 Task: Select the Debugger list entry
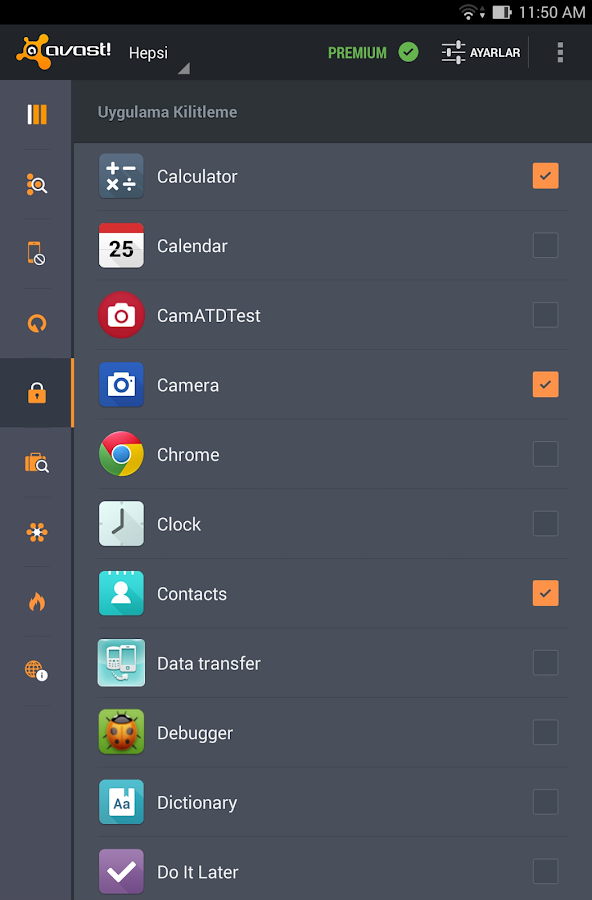tap(196, 732)
